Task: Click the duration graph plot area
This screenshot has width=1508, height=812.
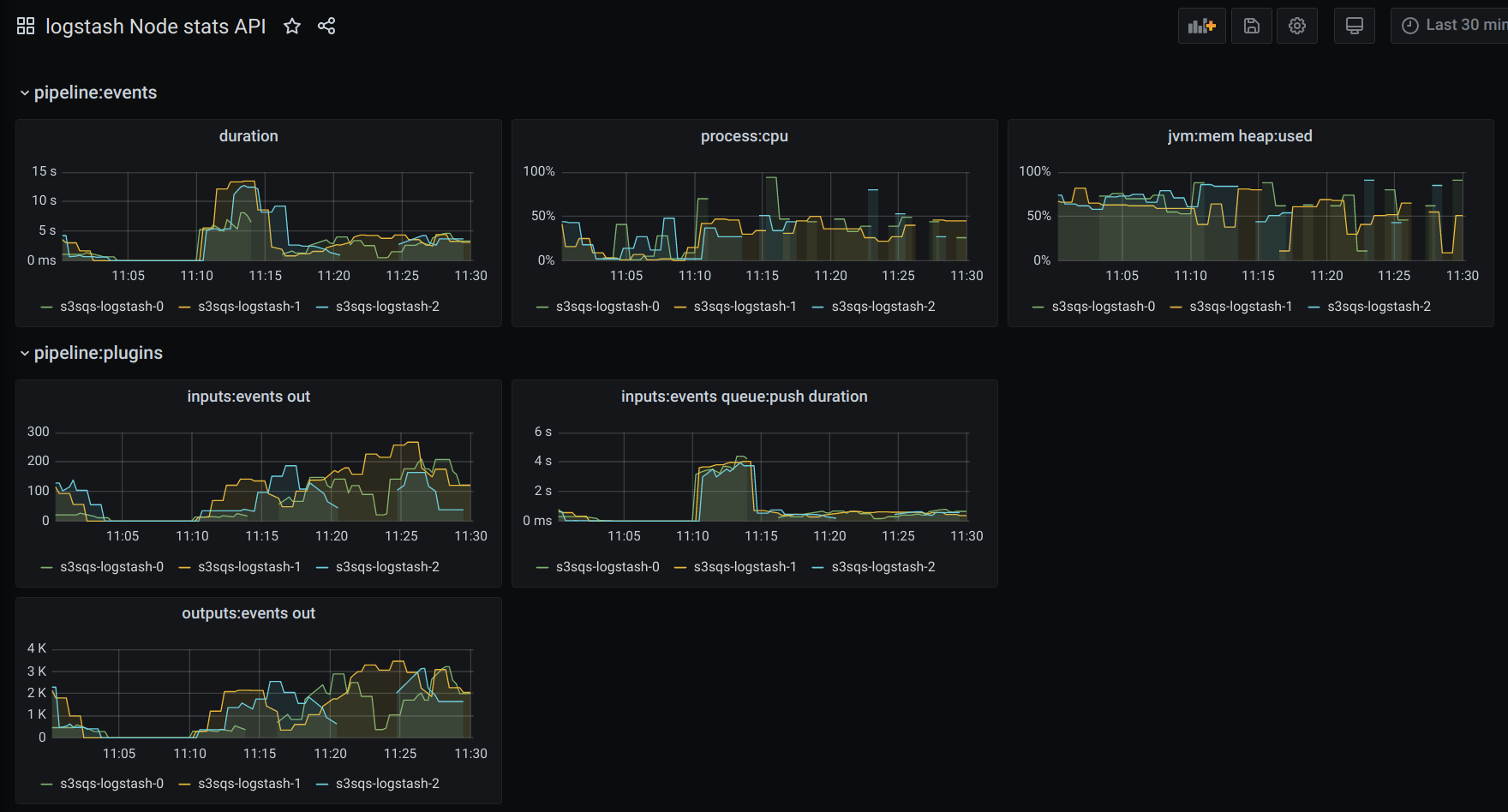Action: (266, 216)
